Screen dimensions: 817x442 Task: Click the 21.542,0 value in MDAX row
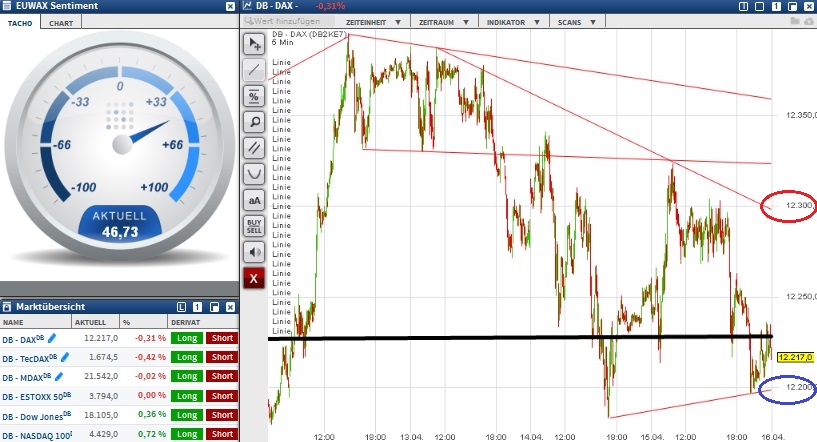click(101, 376)
